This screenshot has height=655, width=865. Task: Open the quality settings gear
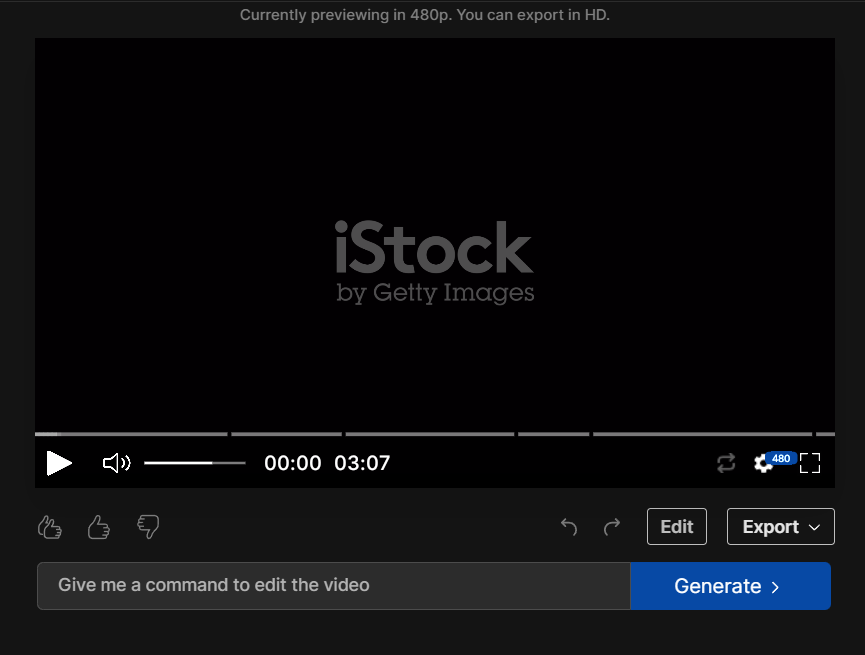(x=763, y=464)
